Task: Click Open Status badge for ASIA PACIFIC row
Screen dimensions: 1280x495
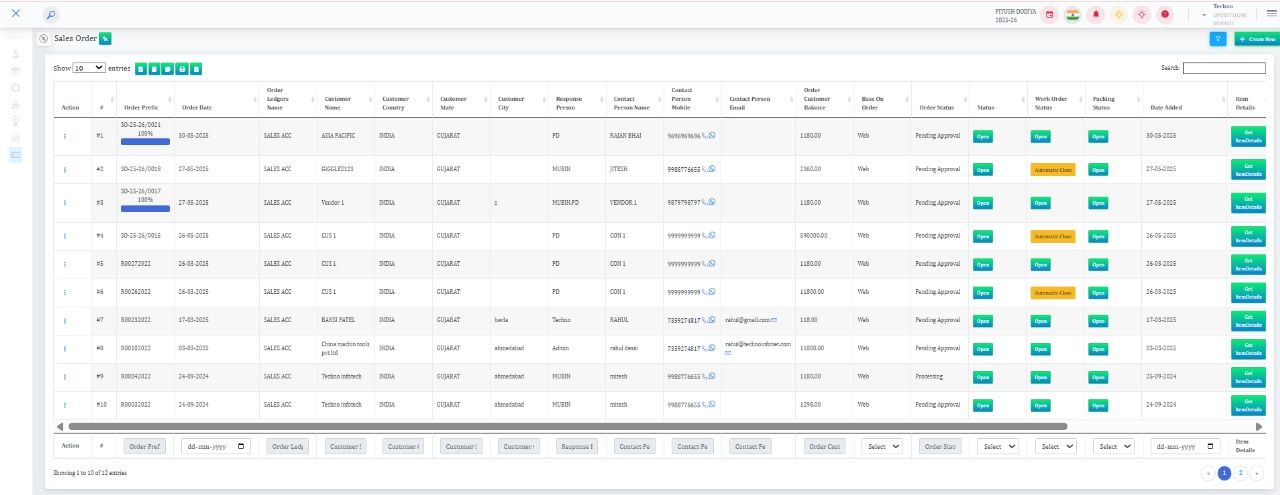Action: pos(983,136)
